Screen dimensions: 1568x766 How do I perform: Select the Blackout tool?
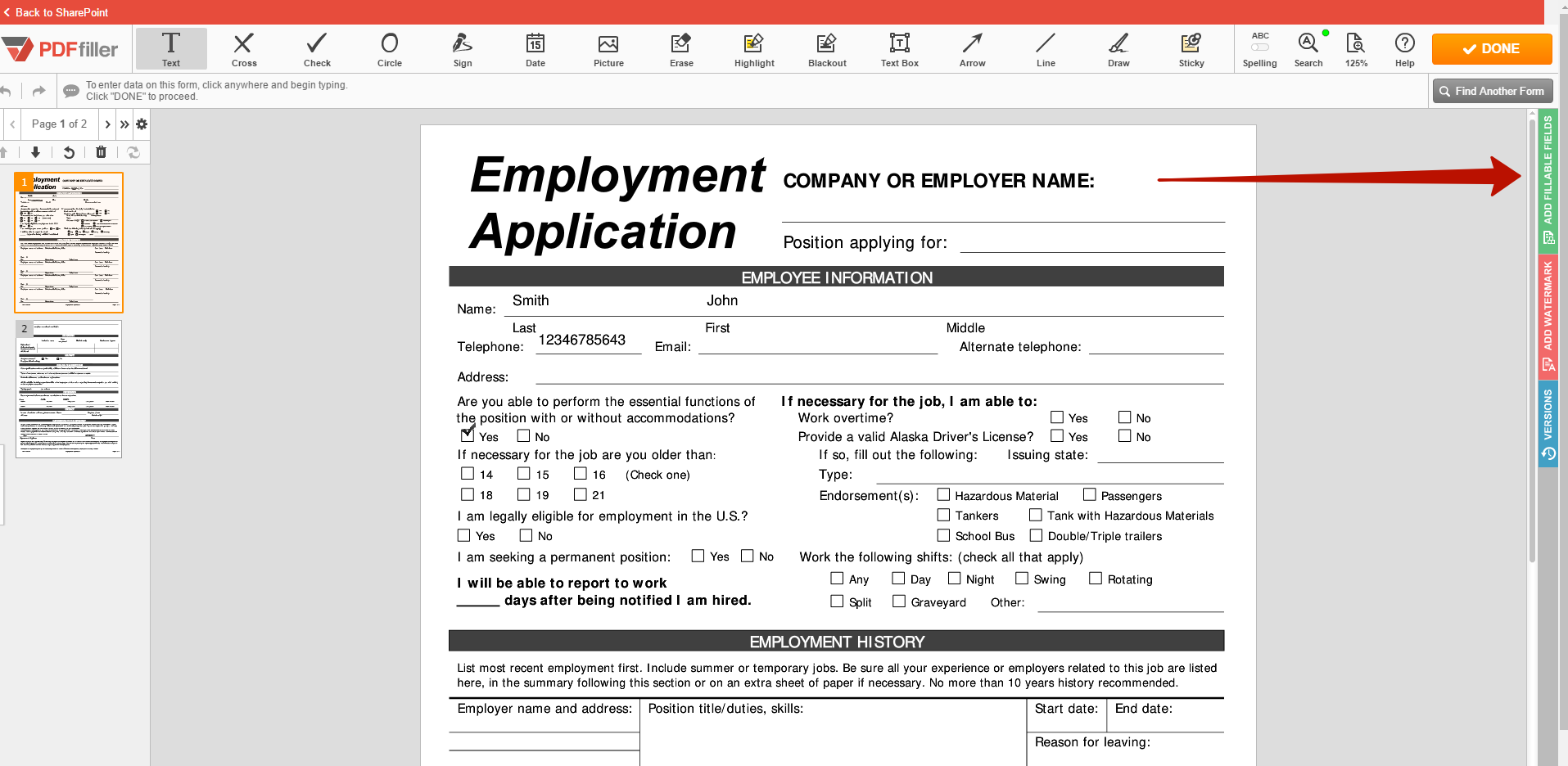coord(827,48)
